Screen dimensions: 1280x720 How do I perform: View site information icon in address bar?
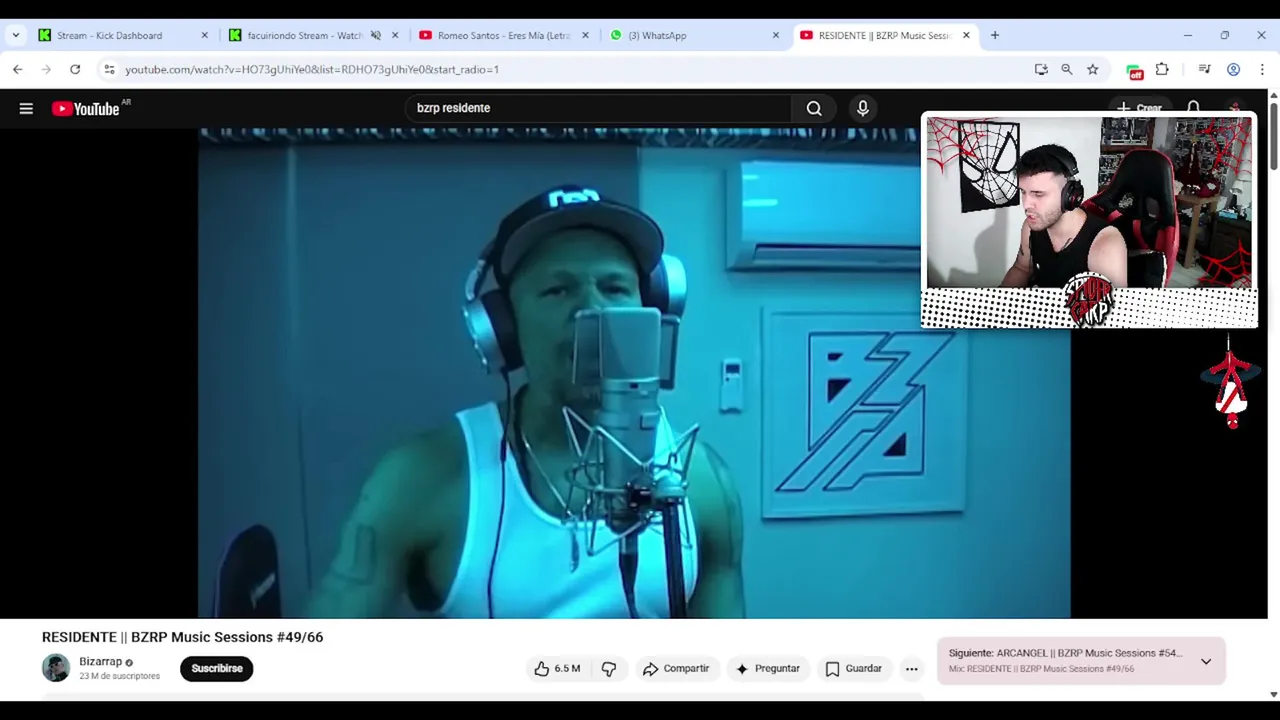[x=109, y=69]
